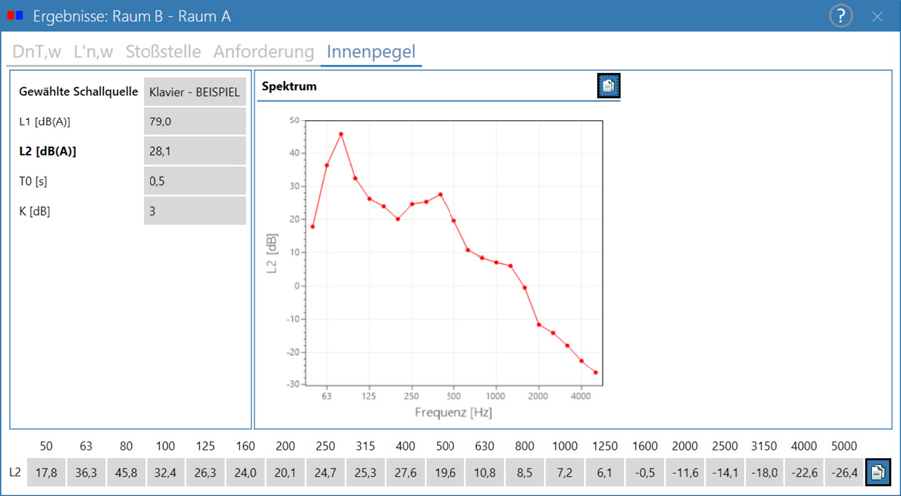The width and height of the screenshot is (901, 496).
Task: Click the 1000 Hz L2 value 7,2
Action: pos(565,472)
